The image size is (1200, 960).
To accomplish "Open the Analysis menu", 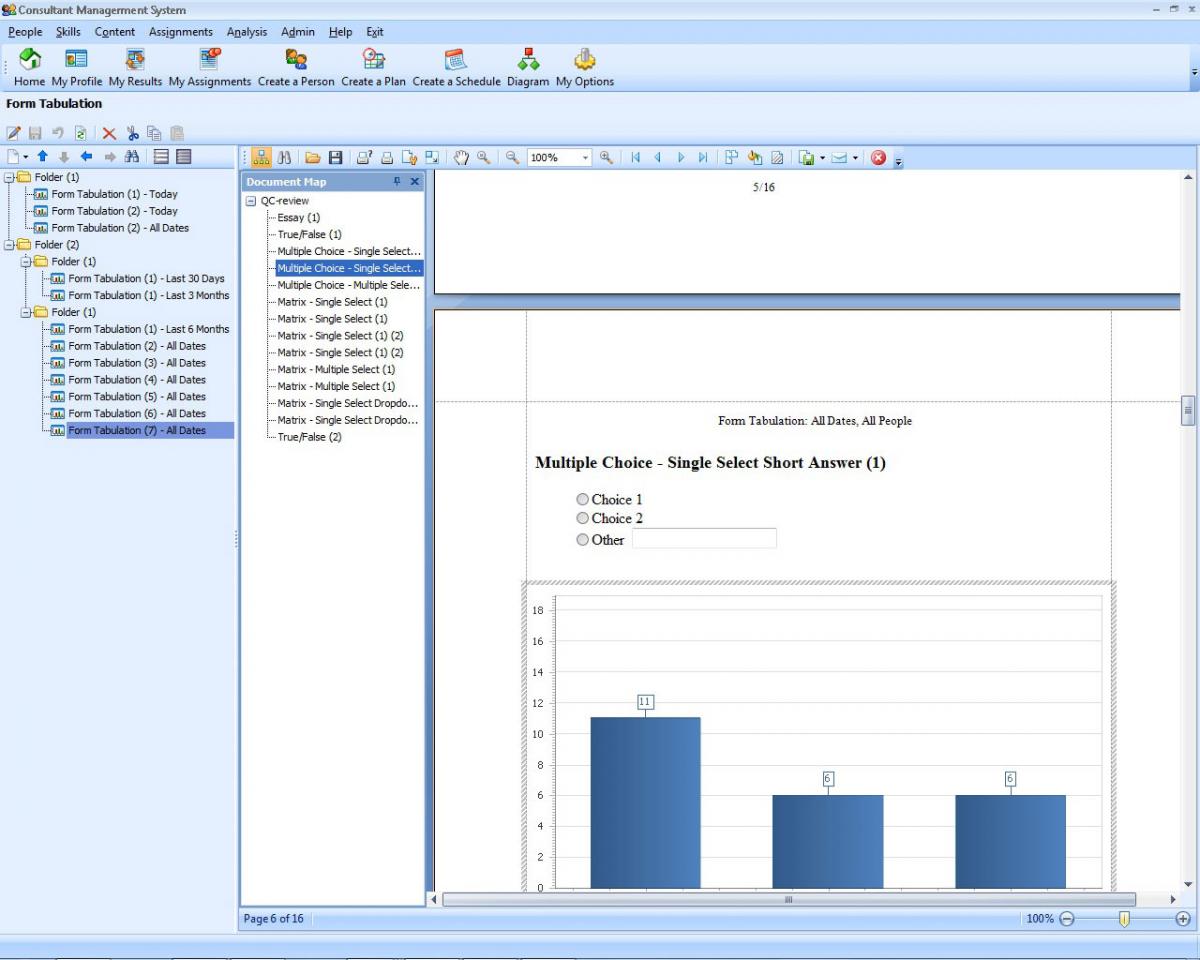I will pos(247,32).
